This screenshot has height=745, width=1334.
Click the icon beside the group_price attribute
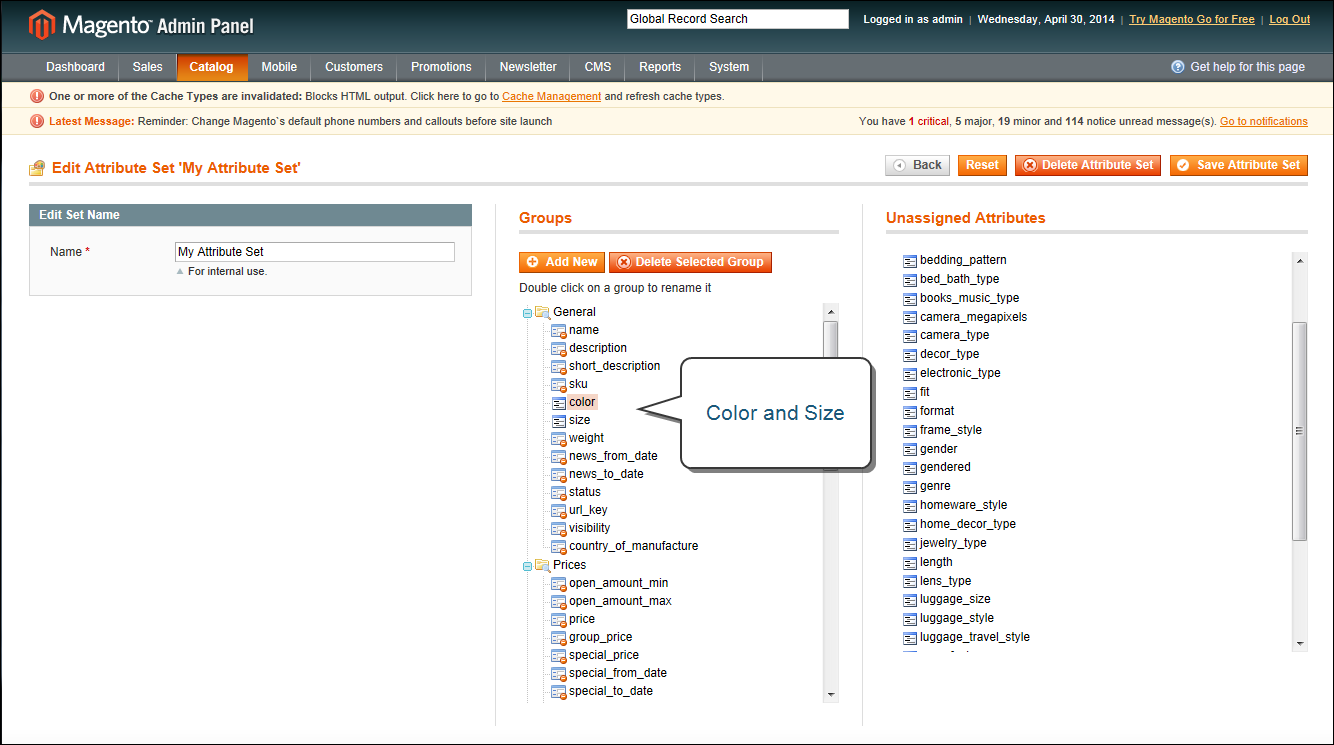pos(559,637)
